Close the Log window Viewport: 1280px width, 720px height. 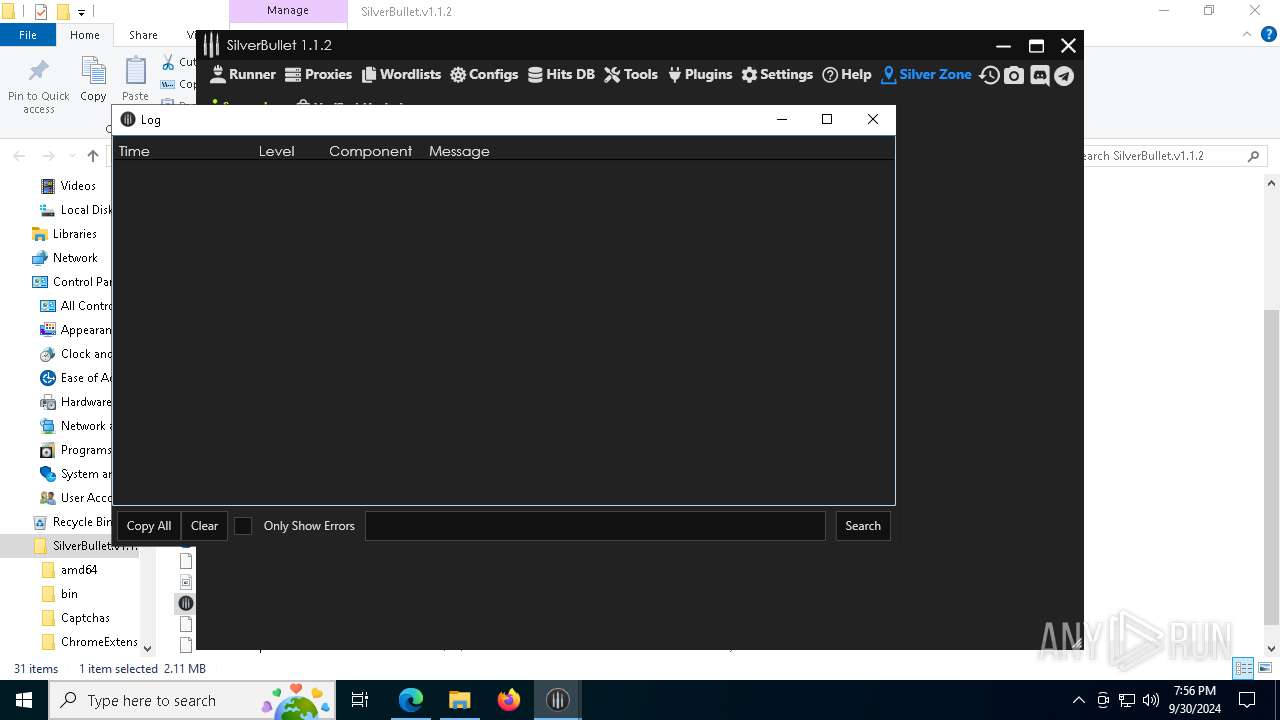coord(873,119)
